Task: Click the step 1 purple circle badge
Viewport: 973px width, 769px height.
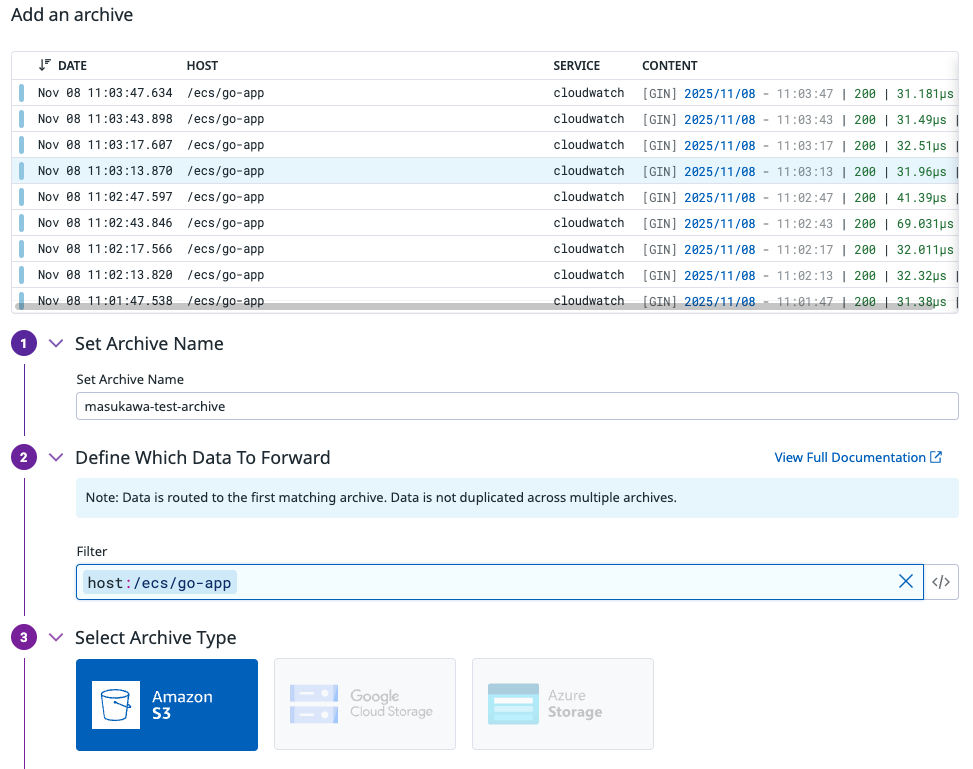Action: coord(24,344)
